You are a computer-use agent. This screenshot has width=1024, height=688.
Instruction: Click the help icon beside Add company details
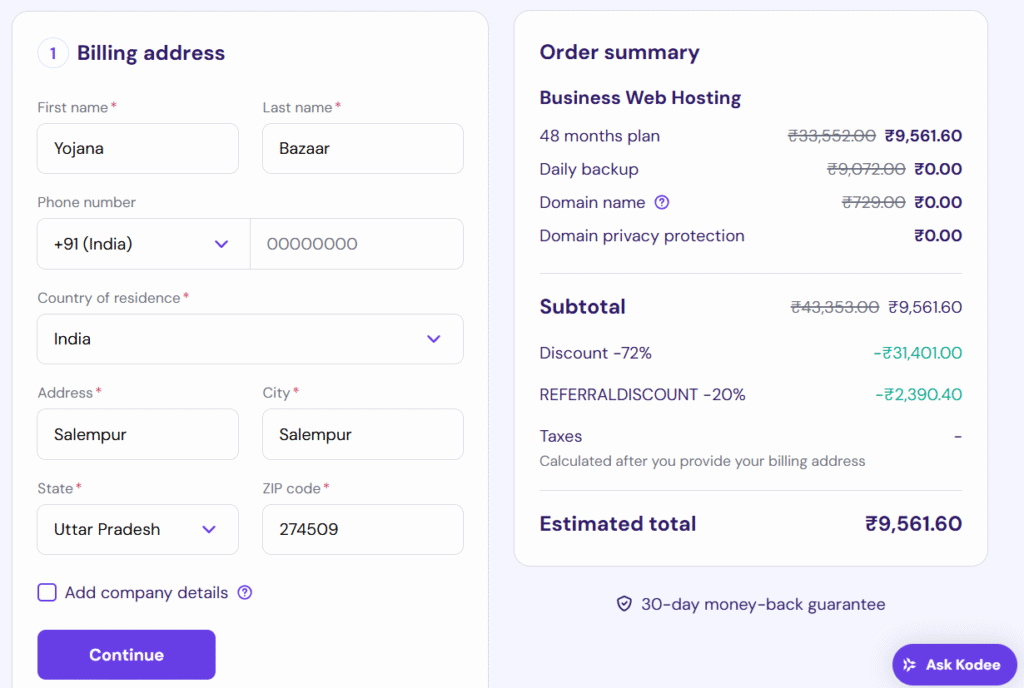click(x=245, y=593)
